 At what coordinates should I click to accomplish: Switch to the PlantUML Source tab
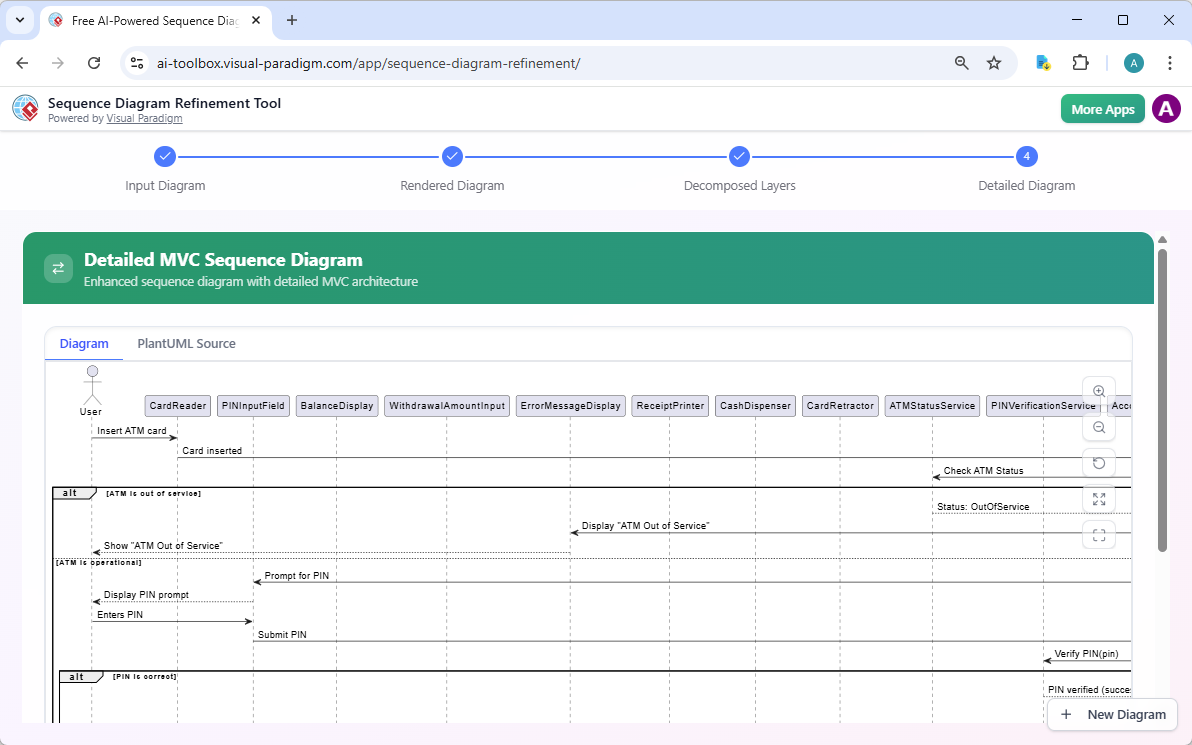pos(186,343)
